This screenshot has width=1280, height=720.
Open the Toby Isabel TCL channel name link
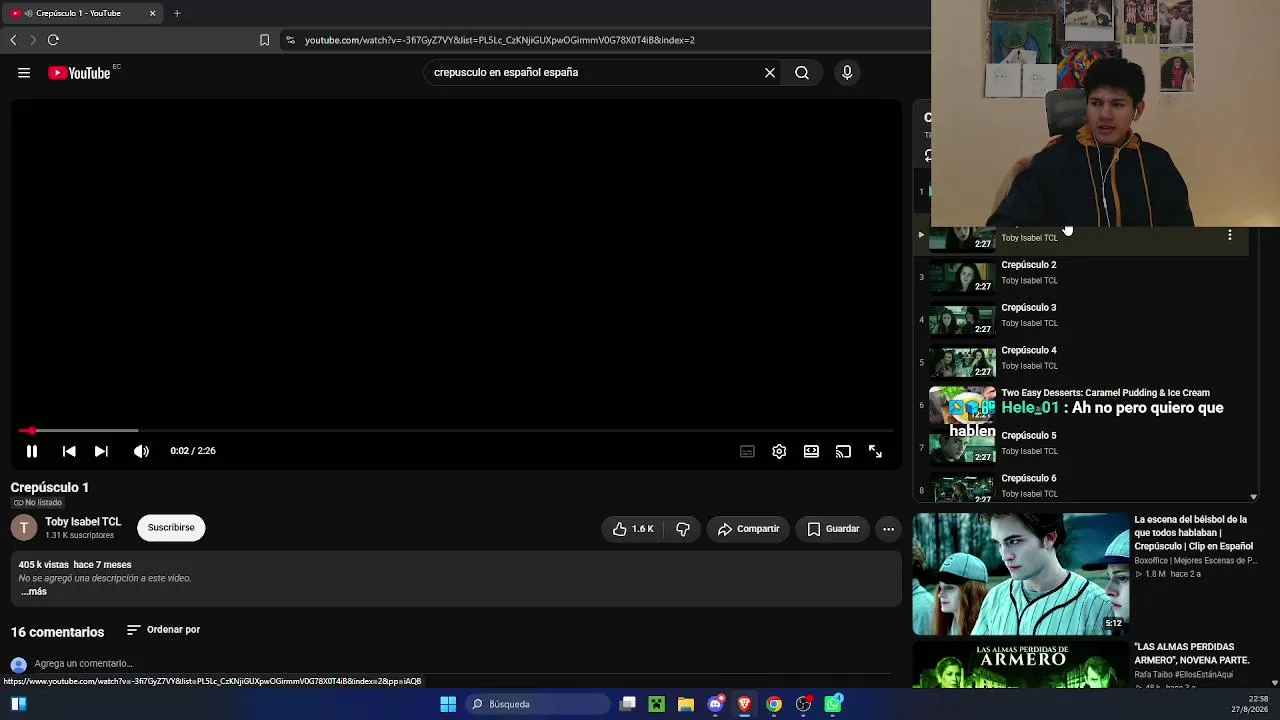pyautogui.click(x=83, y=522)
